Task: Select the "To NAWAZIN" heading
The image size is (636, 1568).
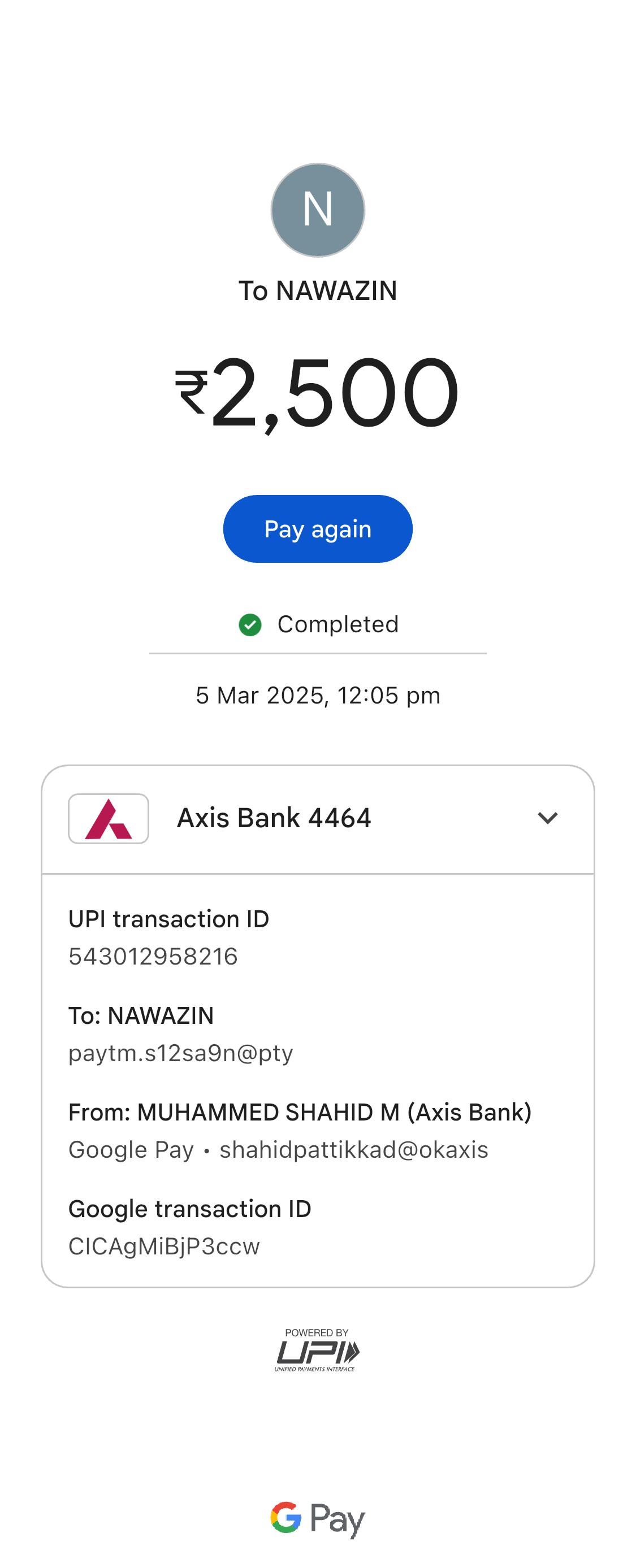Action: point(317,291)
